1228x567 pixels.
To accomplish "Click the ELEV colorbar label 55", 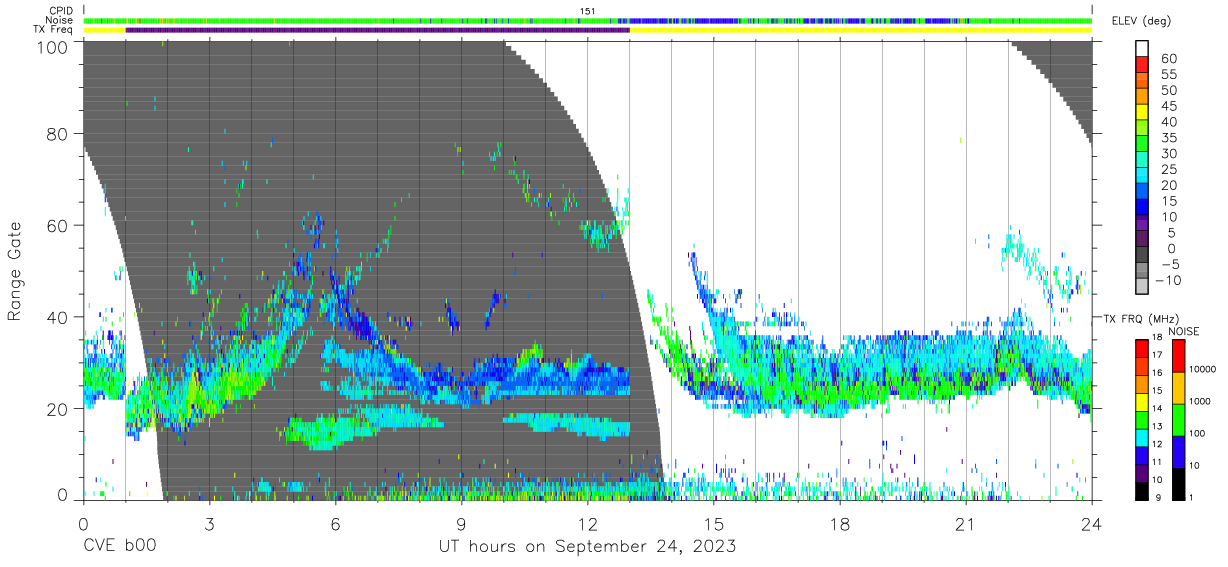I will coord(1170,75).
